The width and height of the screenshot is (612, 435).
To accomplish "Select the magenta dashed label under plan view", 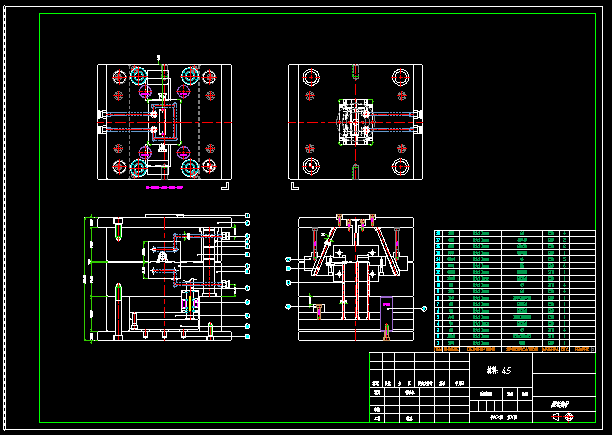I will point(164,187).
